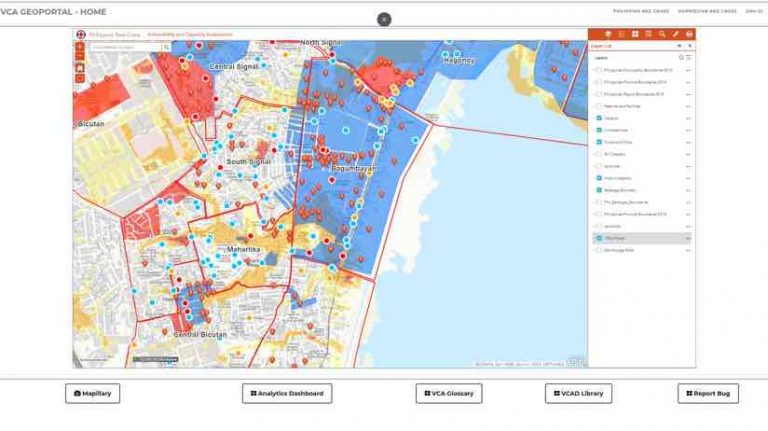Viewport: 768px width, 431px height.
Task: Open the Print widget icon
Action: tap(689, 34)
